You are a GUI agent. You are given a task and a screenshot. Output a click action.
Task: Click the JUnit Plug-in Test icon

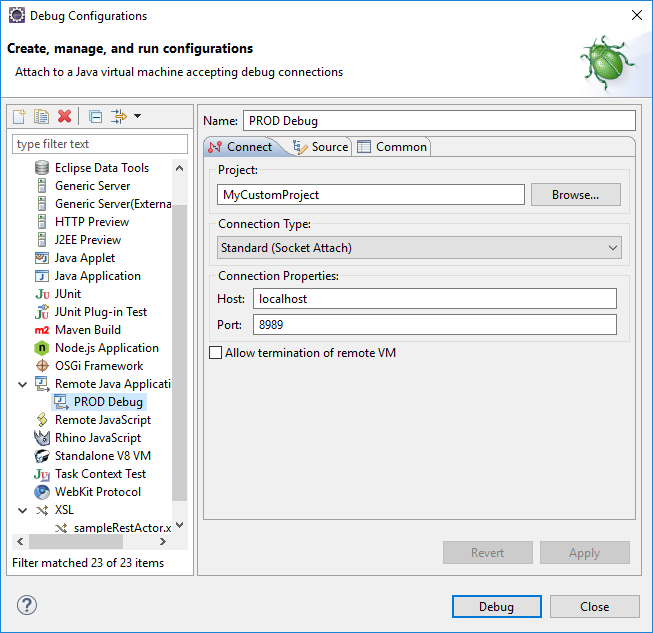click(42, 312)
